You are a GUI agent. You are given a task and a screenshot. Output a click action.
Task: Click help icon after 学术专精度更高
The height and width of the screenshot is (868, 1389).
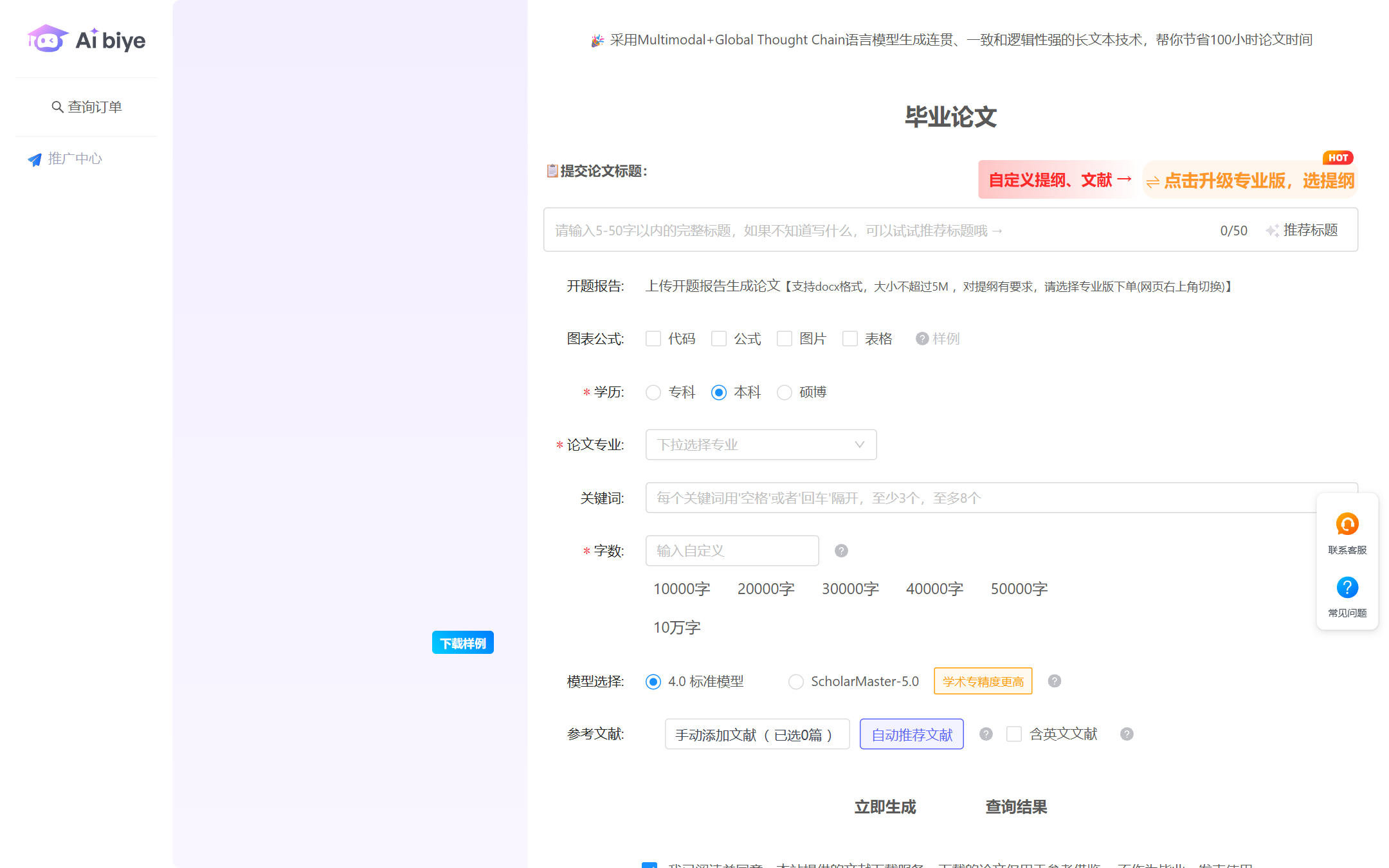[x=1055, y=681]
